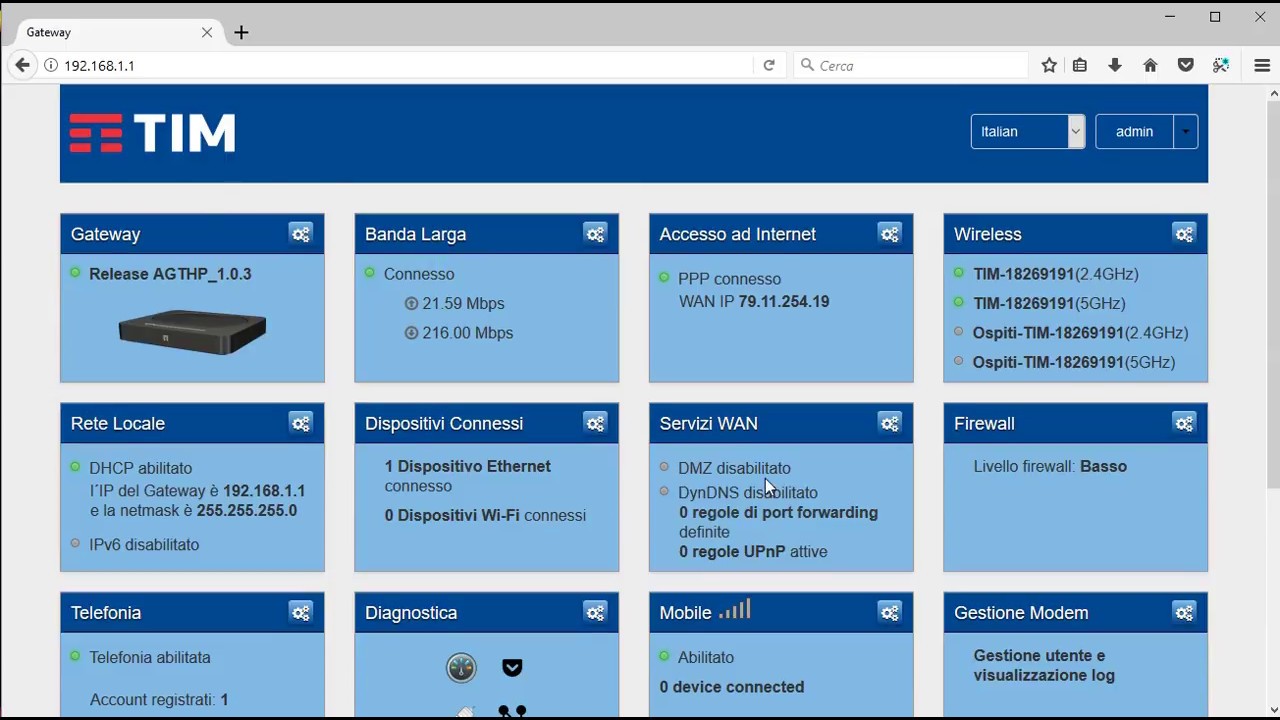
Task: Open the Servizi WAN card title
Action: [x=708, y=423]
